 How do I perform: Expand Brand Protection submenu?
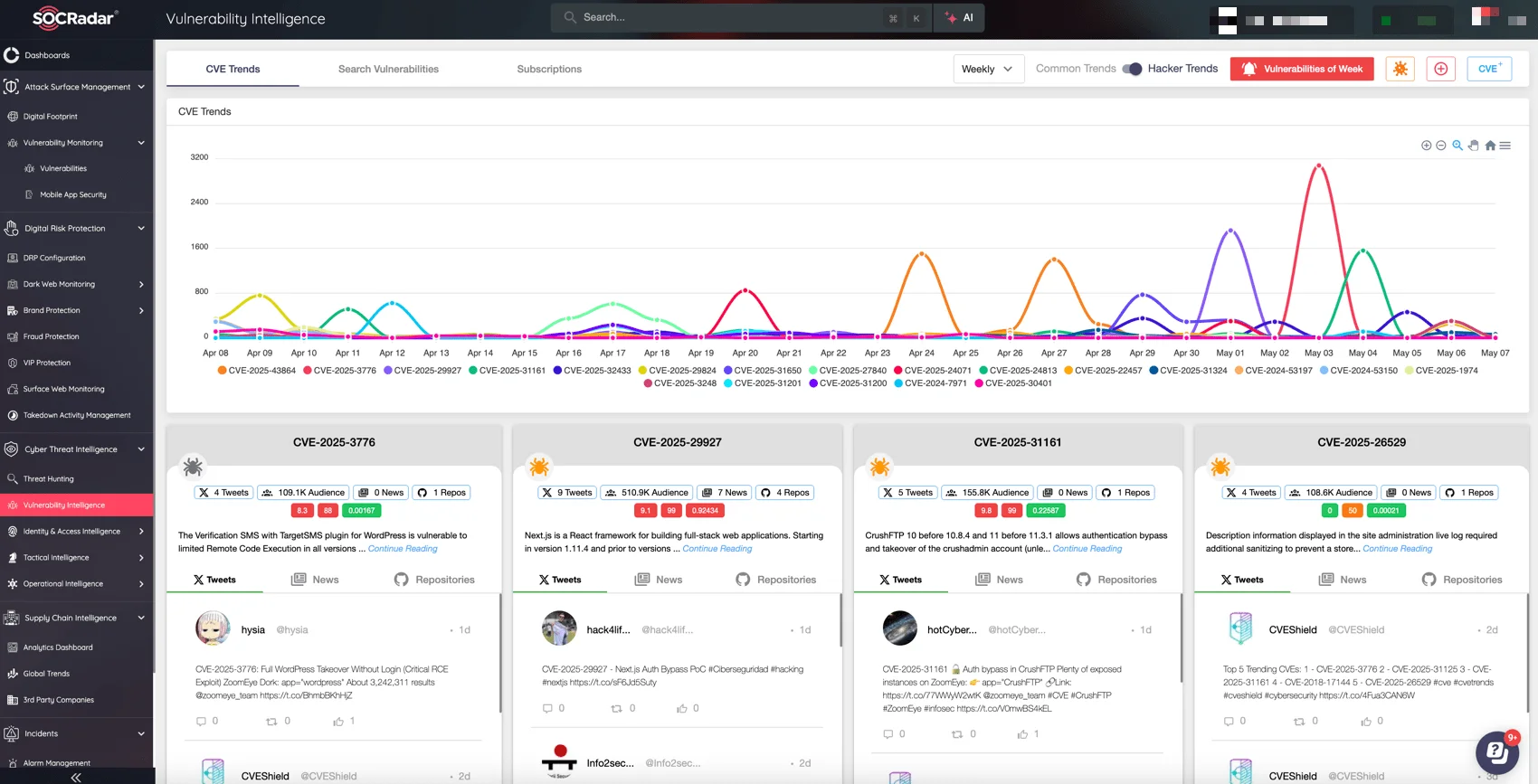coord(141,311)
